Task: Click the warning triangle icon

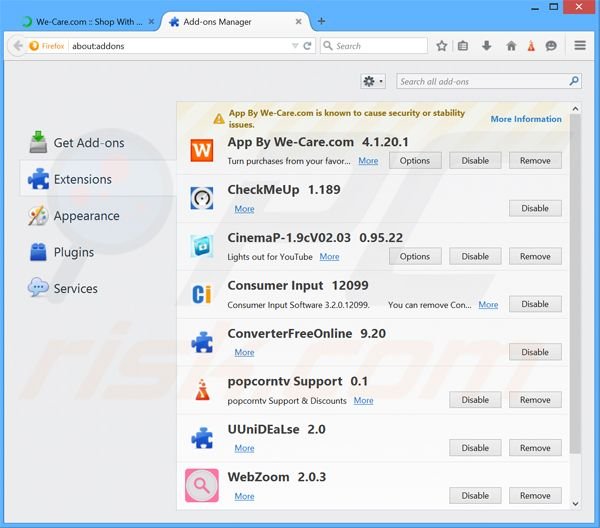Action: tap(219, 119)
